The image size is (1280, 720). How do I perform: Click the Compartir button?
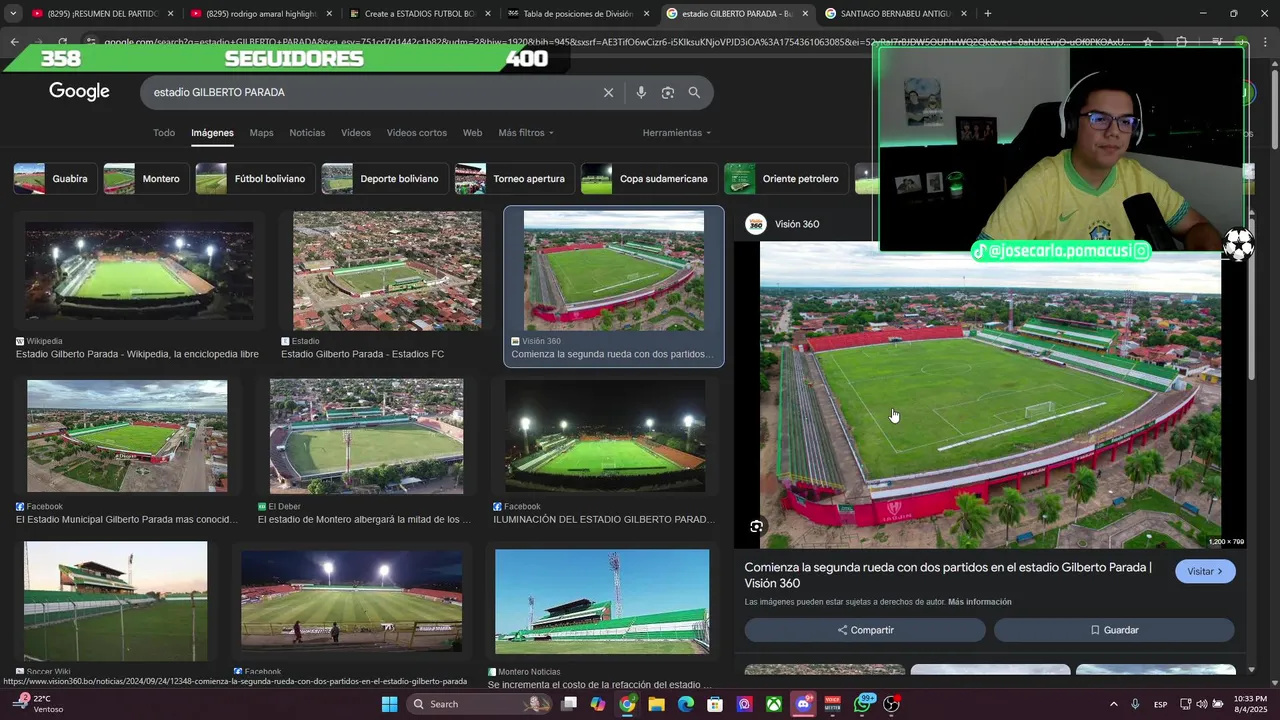pyautogui.click(x=865, y=630)
